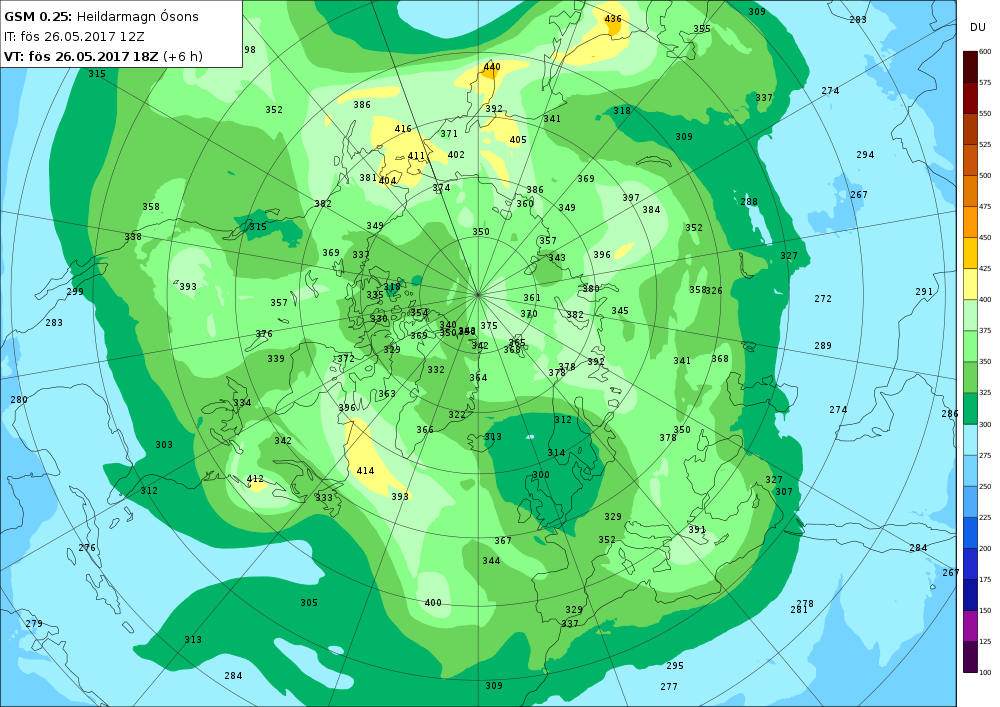This screenshot has width=1000, height=707.
Task: Click the 276 map value
Action: point(87,548)
